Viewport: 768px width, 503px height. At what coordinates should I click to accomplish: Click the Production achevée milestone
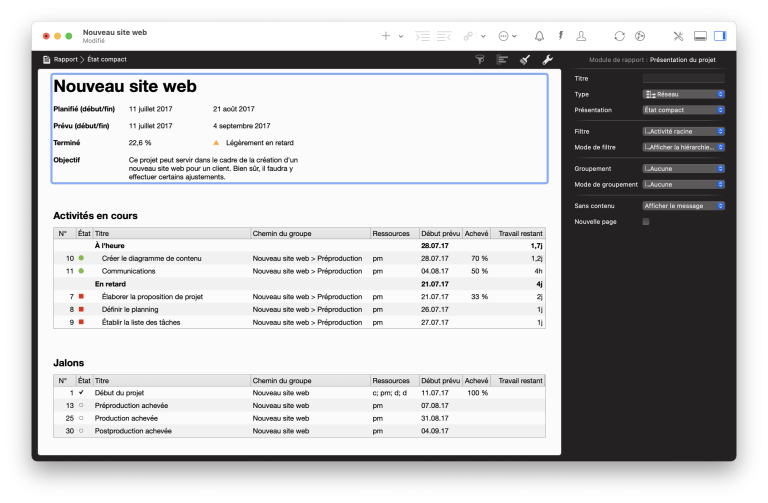pyautogui.click(x=299, y=418)
